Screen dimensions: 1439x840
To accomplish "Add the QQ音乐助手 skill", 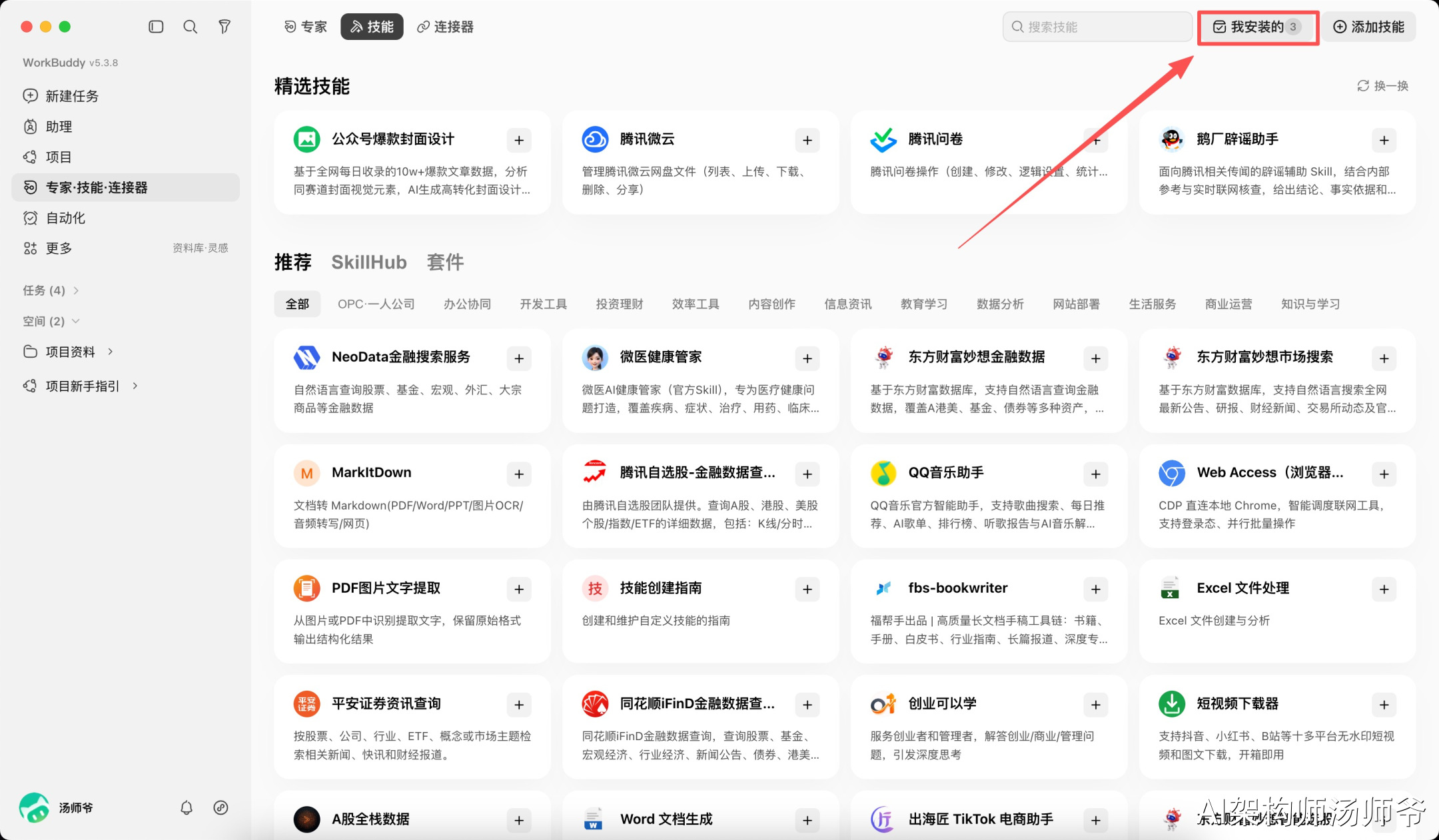I will click(1096, 474).
